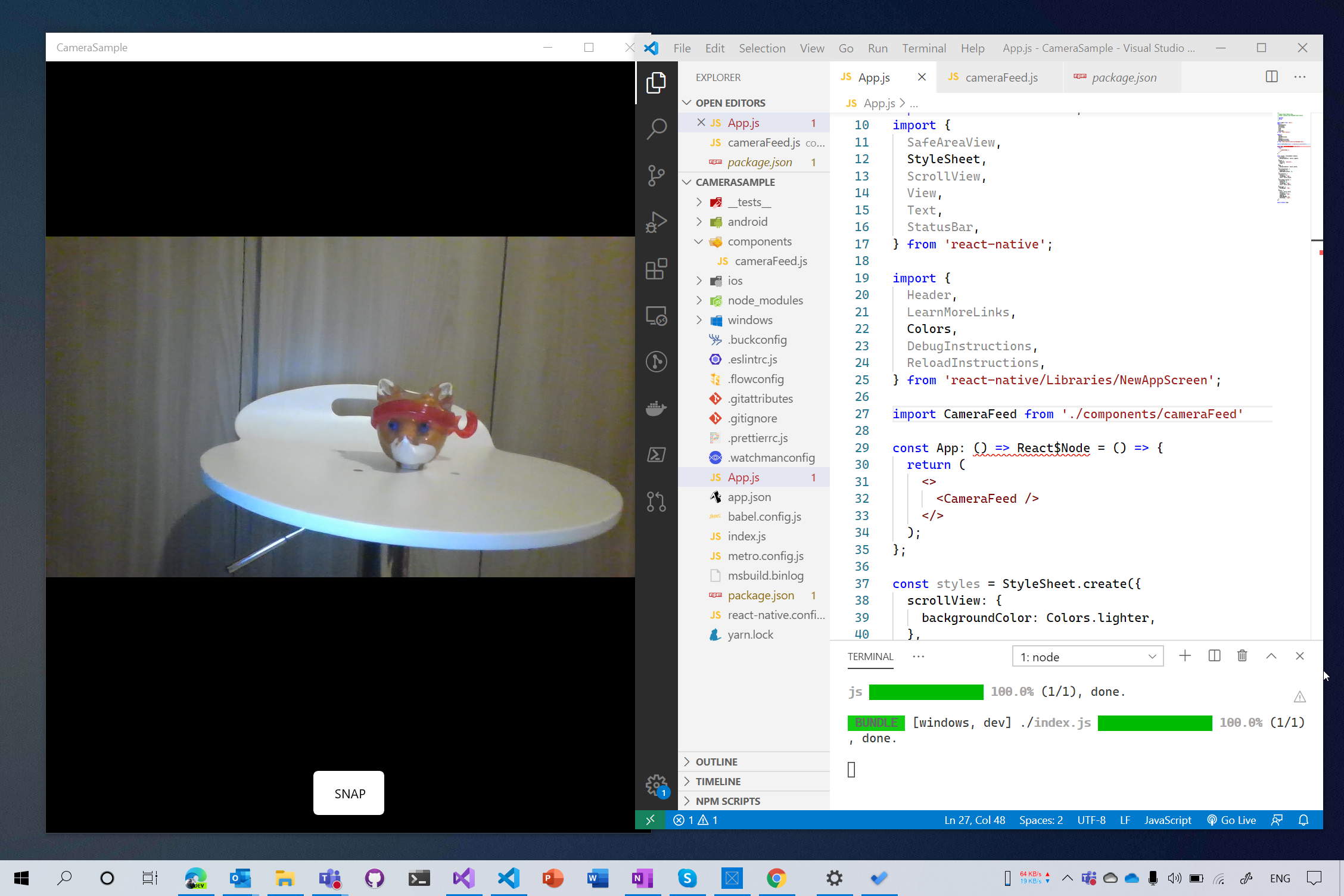Open the notifications bell in status bar
This screenshot has width=1344, height=896.
tap(1303, 820)
